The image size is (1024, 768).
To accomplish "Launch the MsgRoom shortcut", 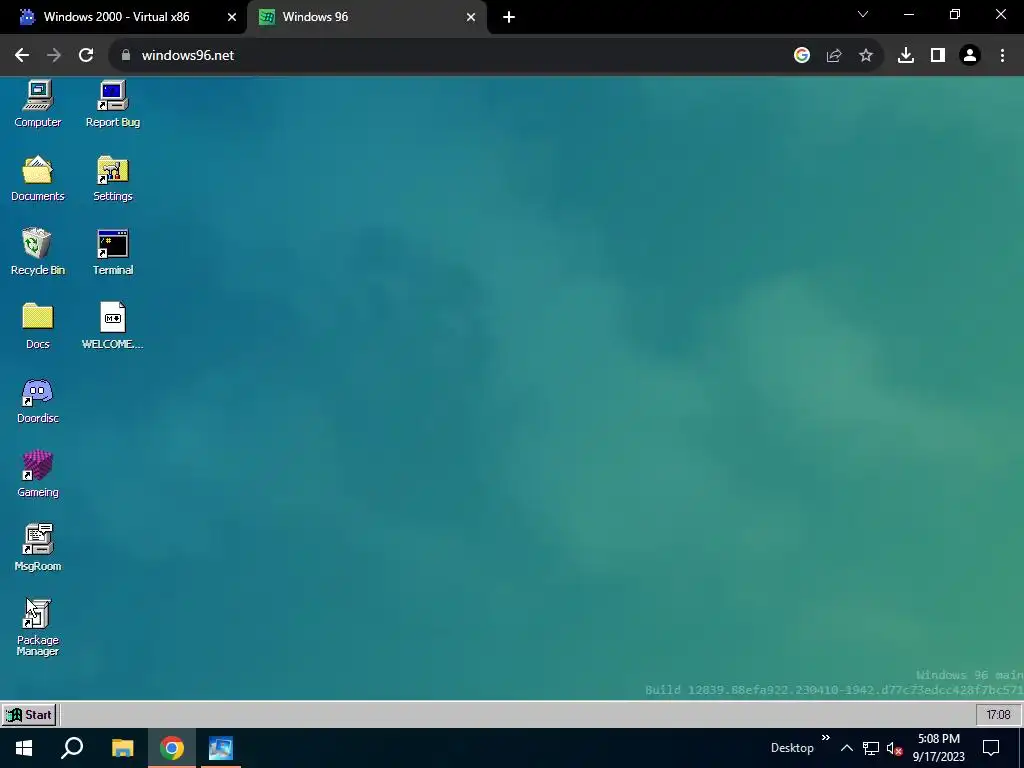I will [38, 548].
